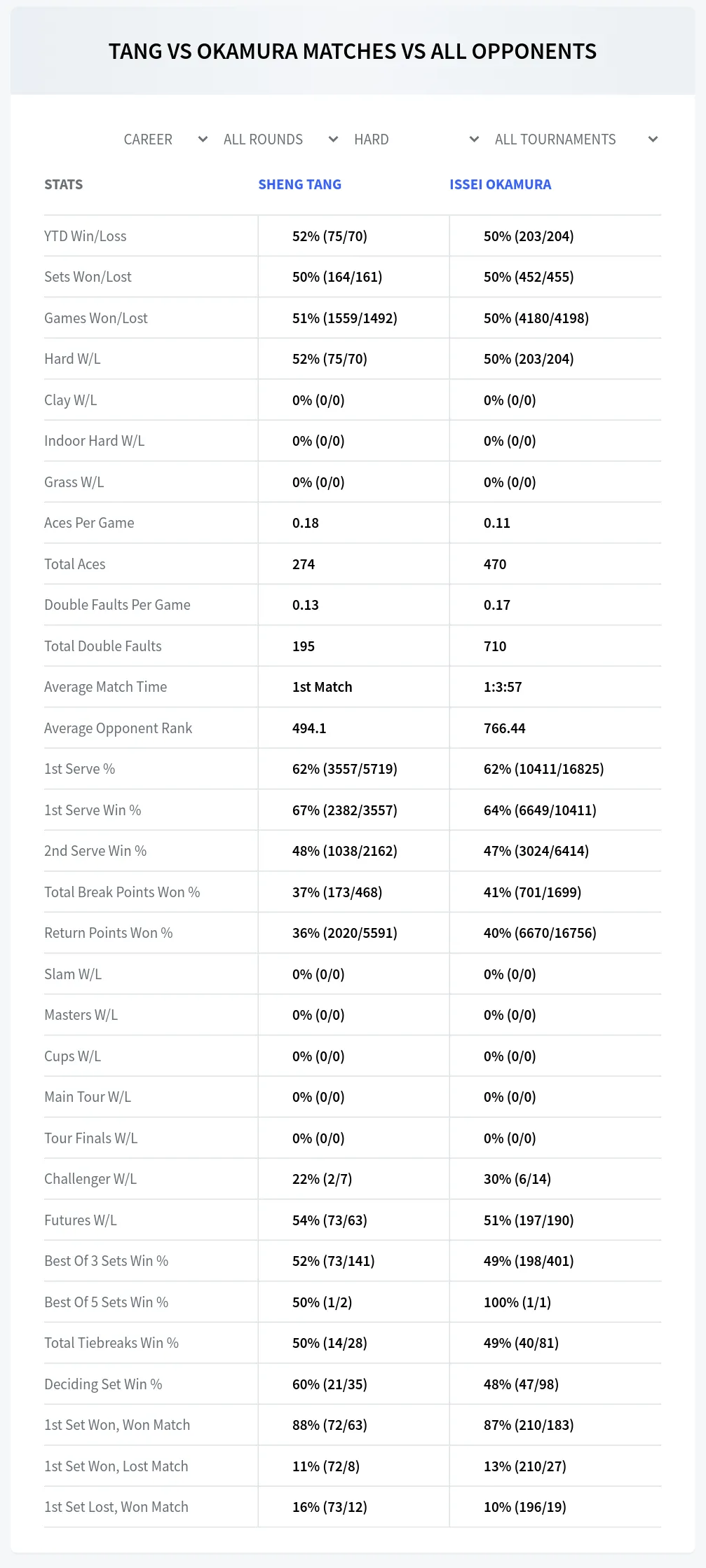Click Tang's Total Aces value 274
This screenshot has width=706, height=1568.
point(304,564)
